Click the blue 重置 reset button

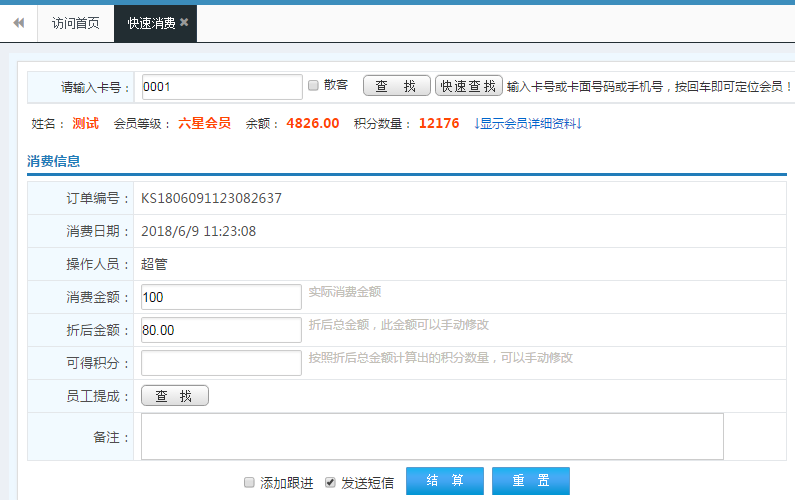click(x=530, y=481)
